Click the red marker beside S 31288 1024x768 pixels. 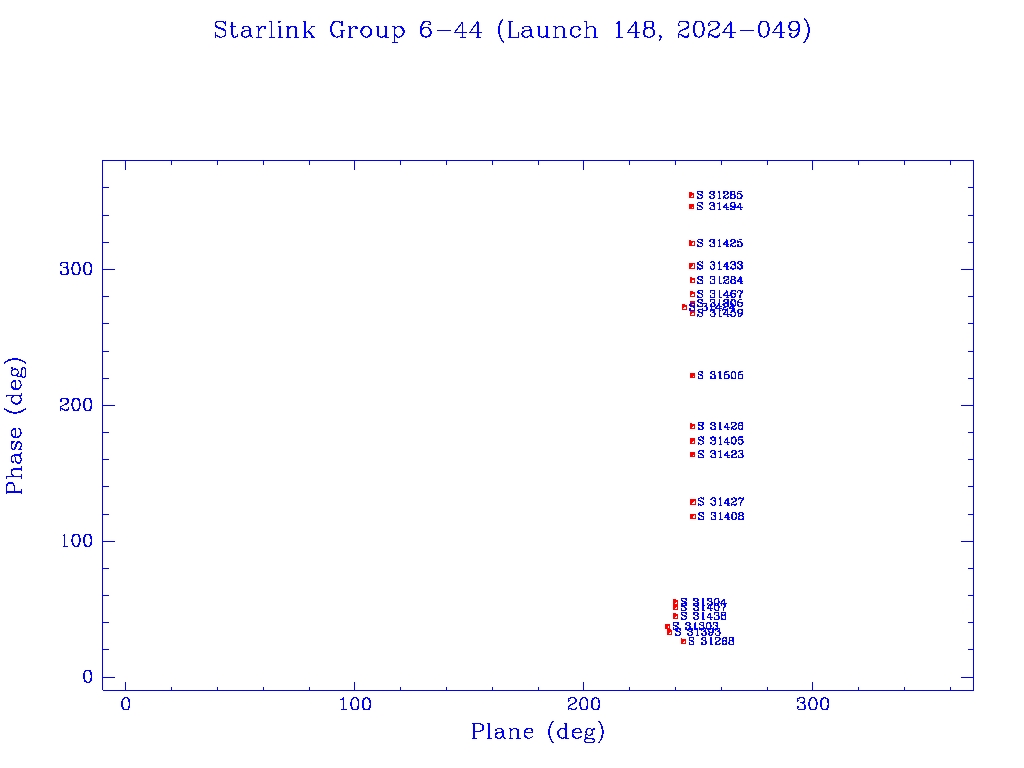683,641
